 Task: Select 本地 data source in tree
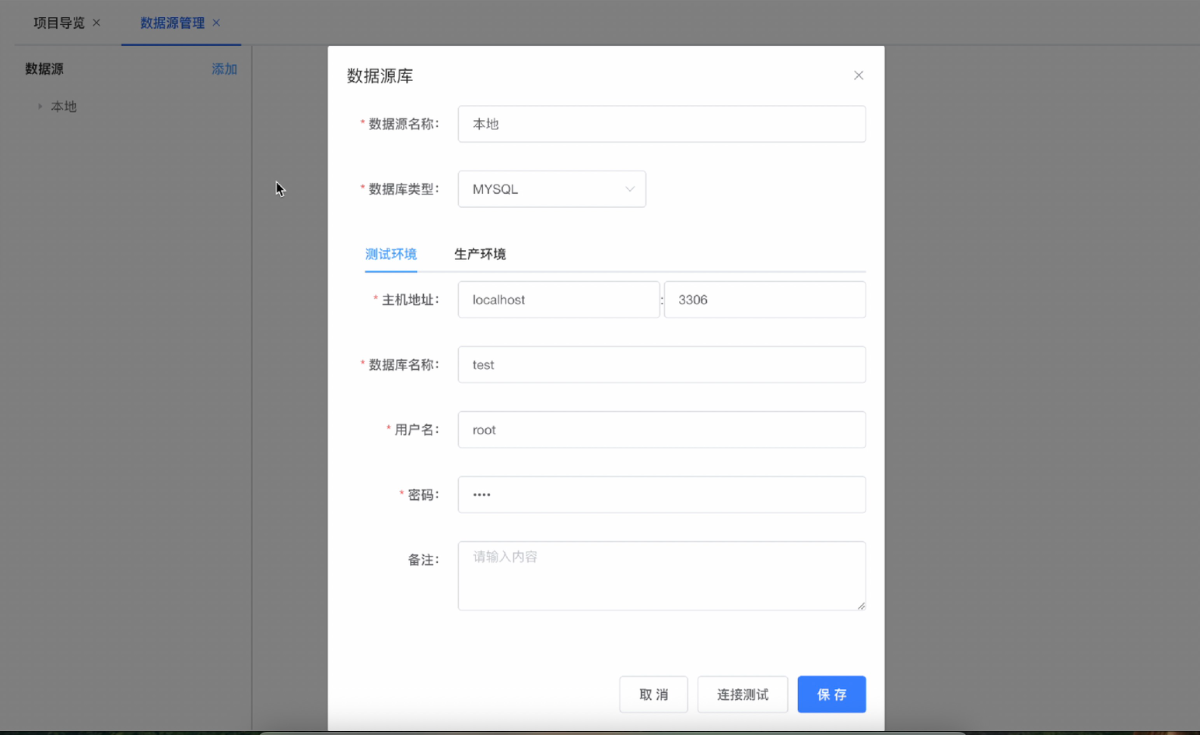(x=64, y=106)
